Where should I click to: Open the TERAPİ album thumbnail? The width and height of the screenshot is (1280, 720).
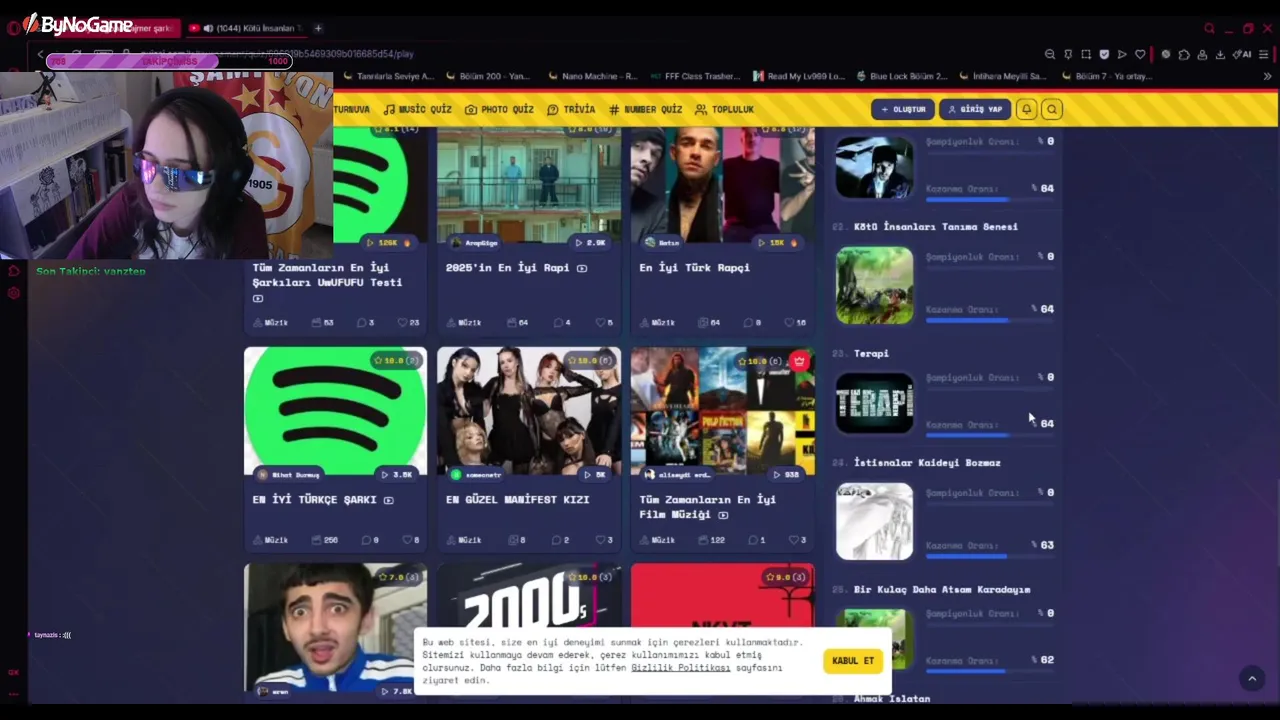coord(874,403)
